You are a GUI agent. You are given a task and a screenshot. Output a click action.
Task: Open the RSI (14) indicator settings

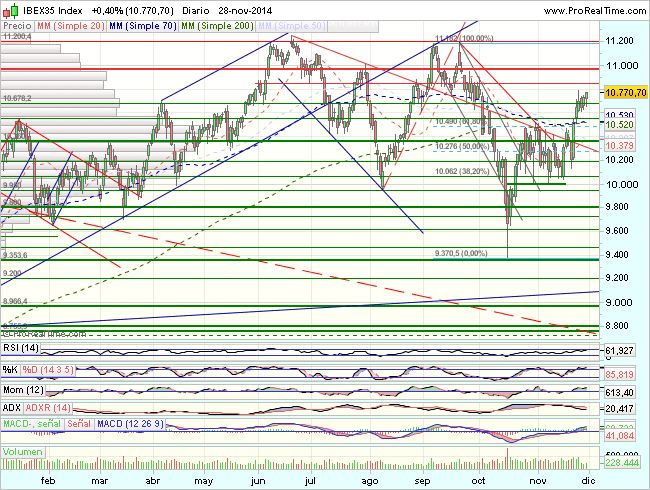19,345
